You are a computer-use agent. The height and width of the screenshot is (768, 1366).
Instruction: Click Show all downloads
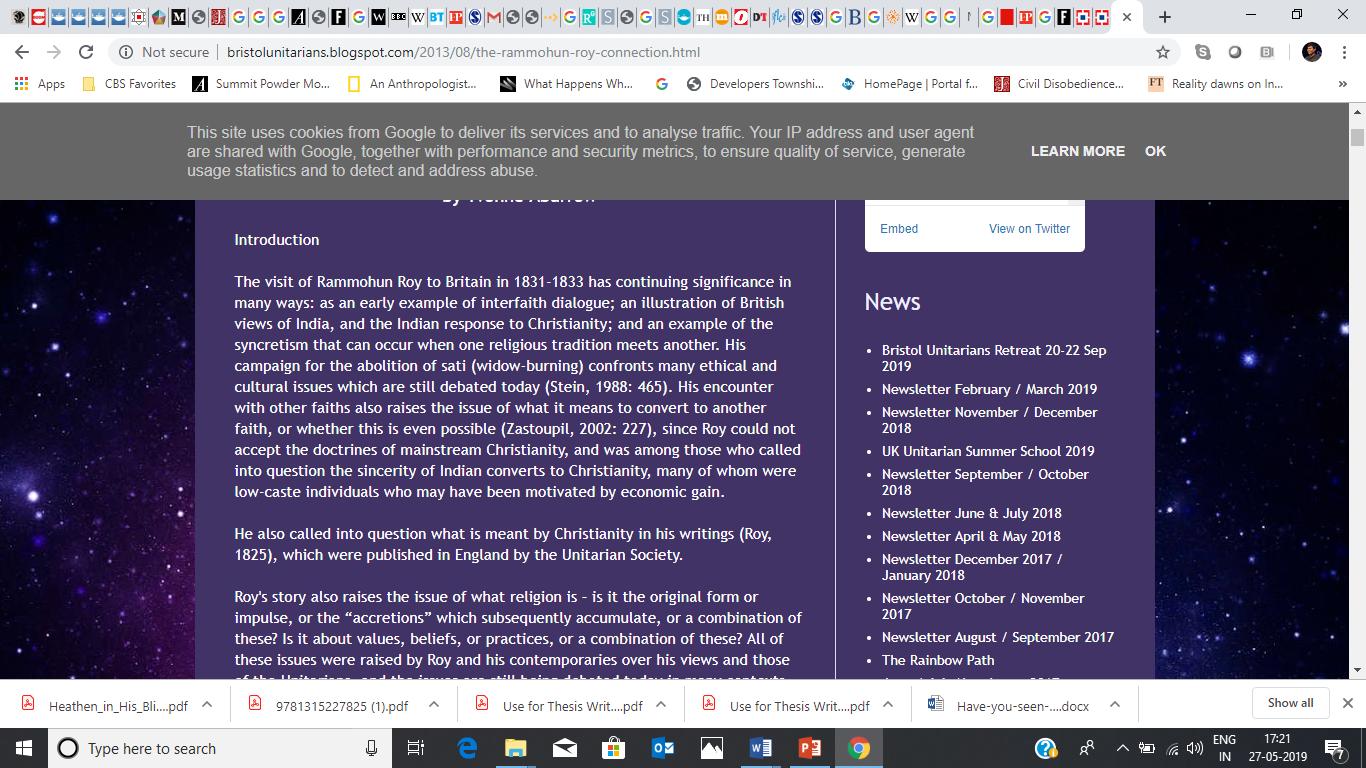click(x=1290, y=703)
